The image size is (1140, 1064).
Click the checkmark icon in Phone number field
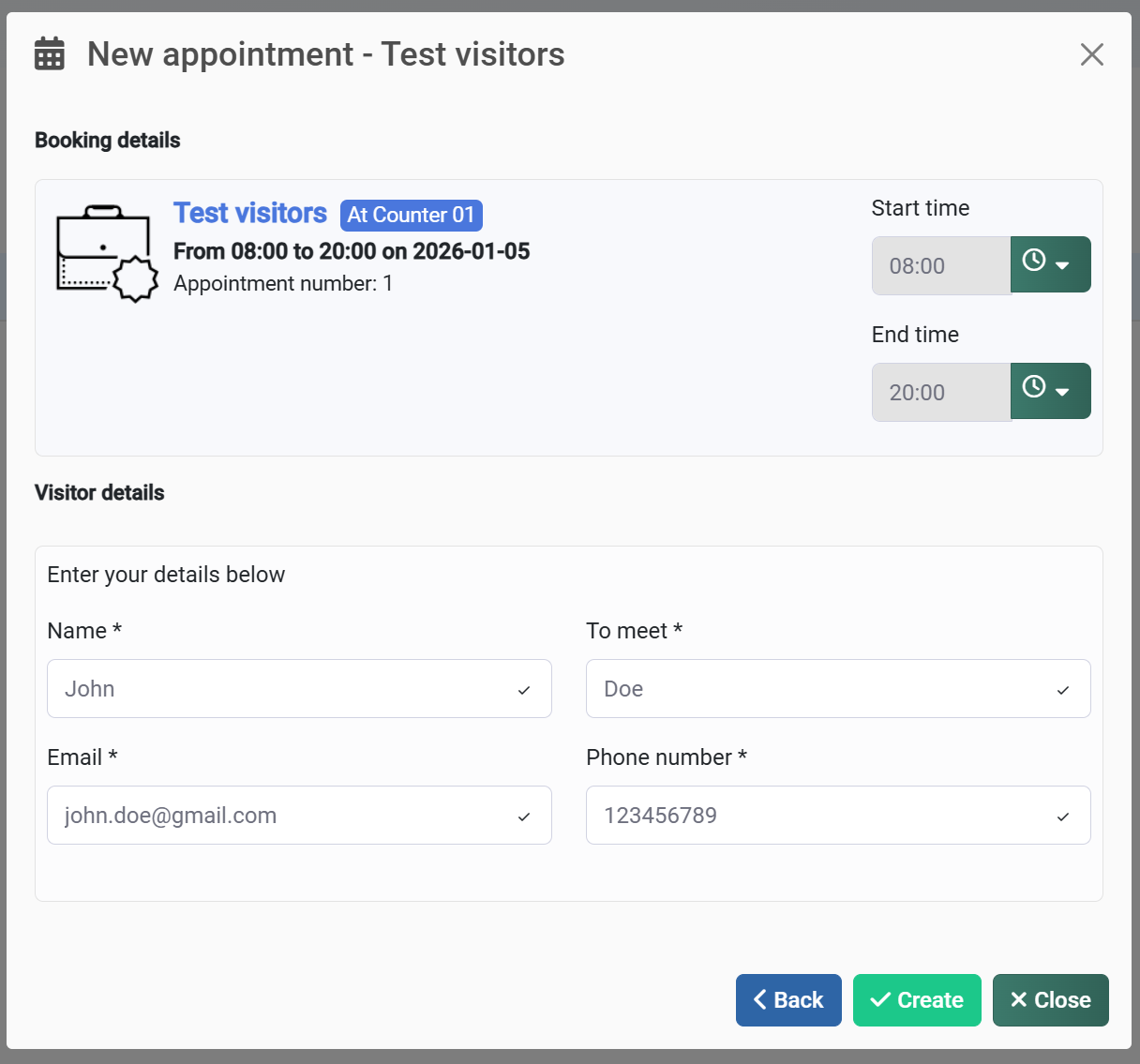pyautogui.click(x=1063, y=817)
